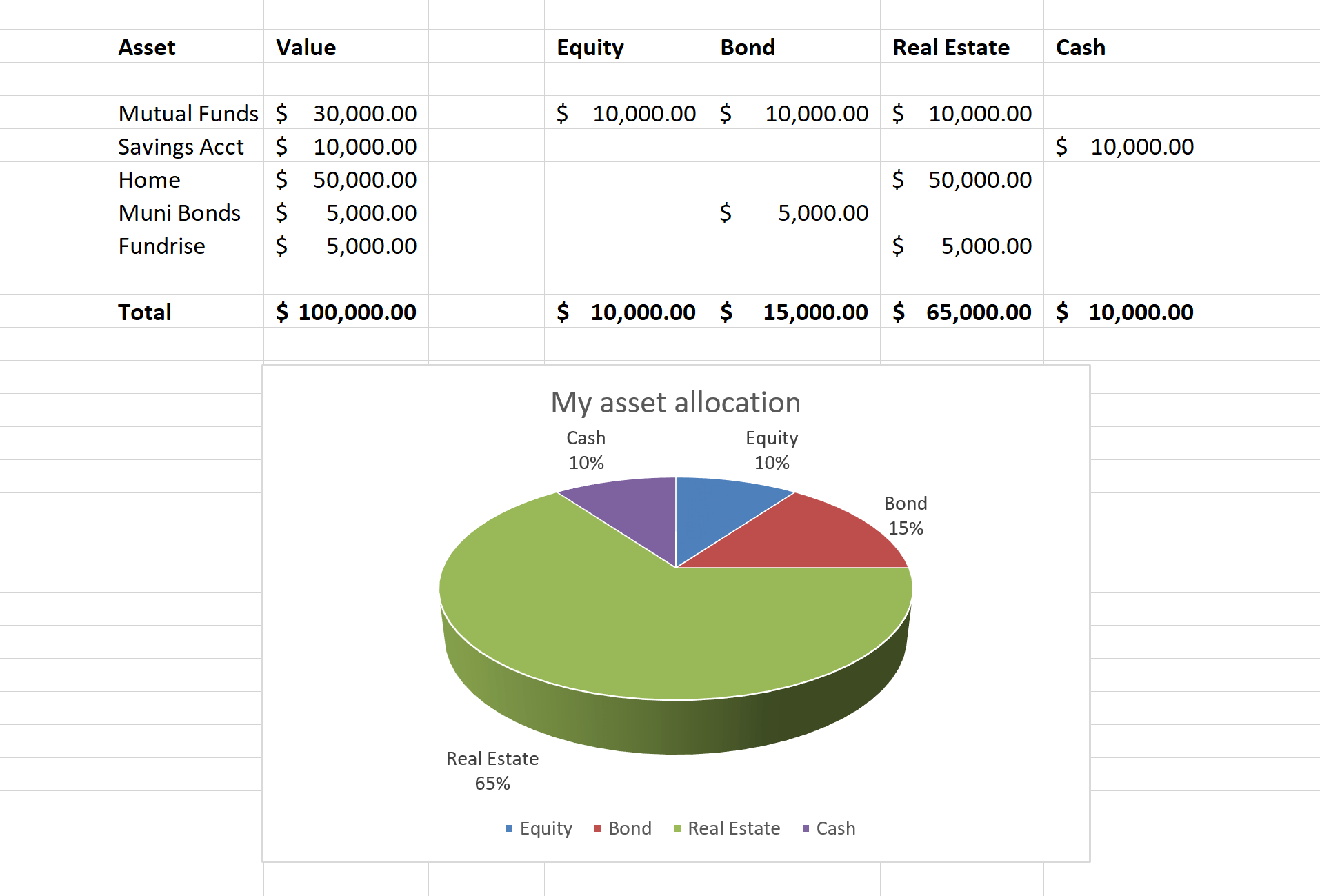
Task: Click the 'Bond 15%' data label
Action: (x=906, y=515)
